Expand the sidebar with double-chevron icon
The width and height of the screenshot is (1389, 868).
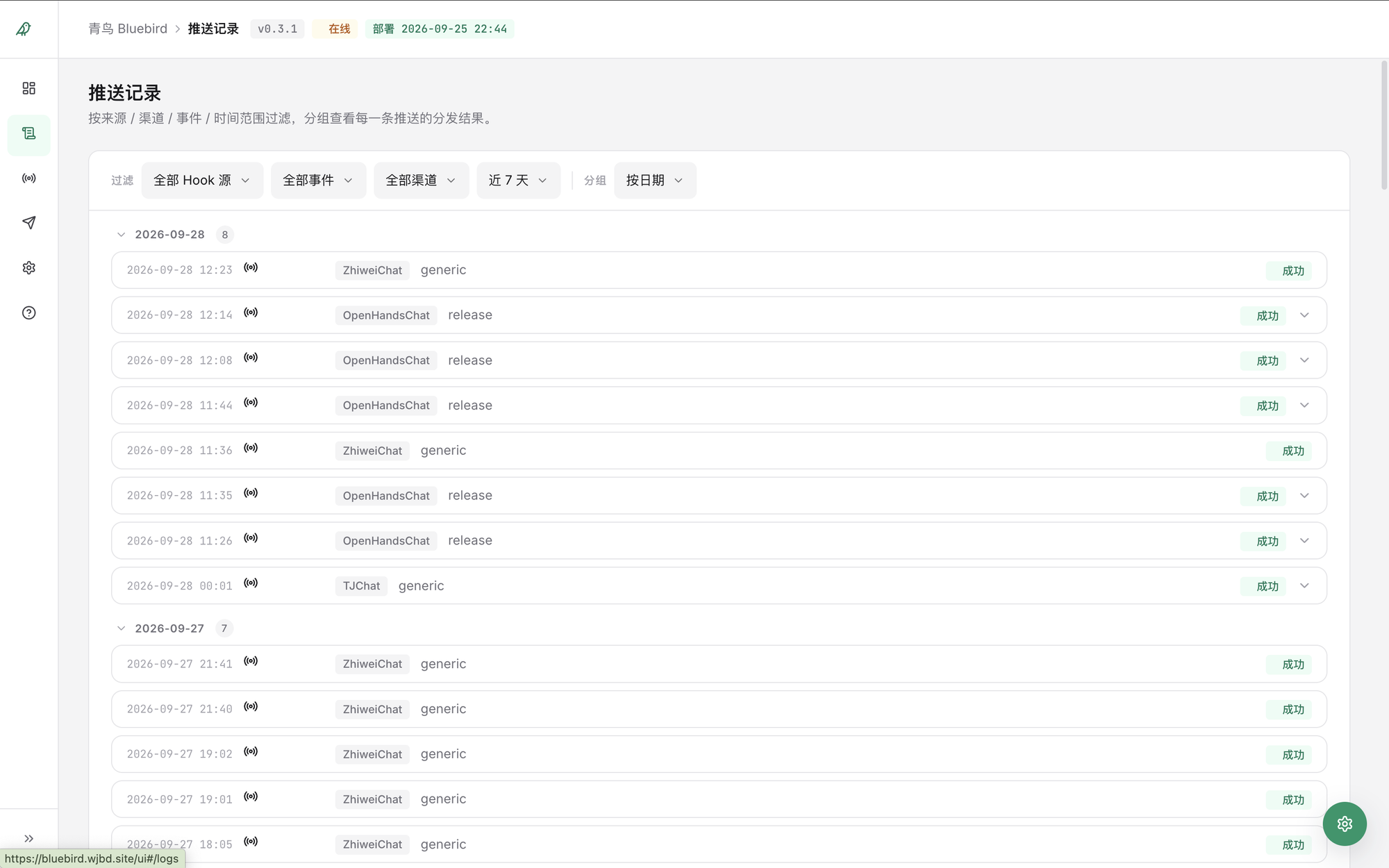[x=28, y=838]
